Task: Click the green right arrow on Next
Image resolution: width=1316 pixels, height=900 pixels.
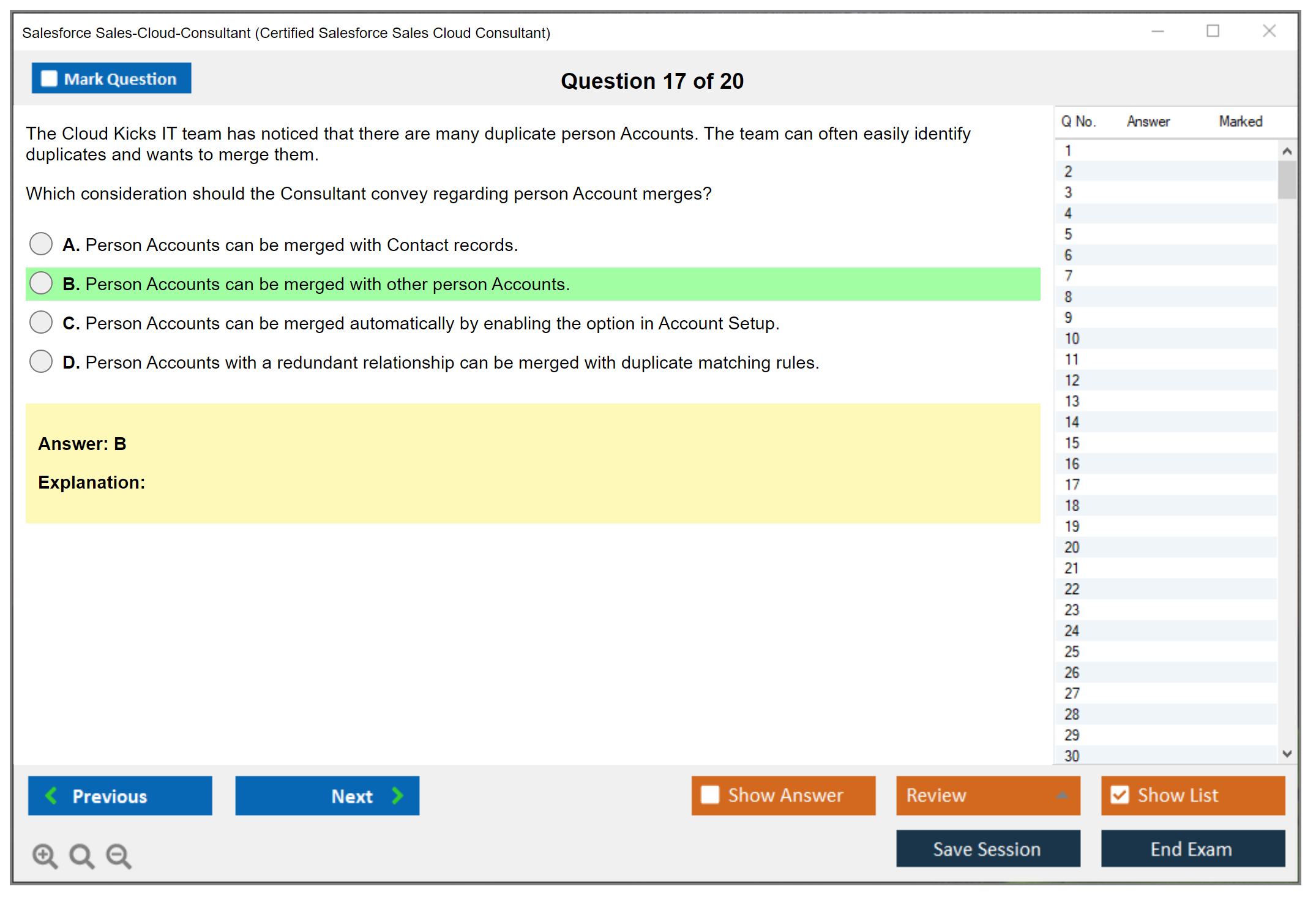Action: [397, 795]
